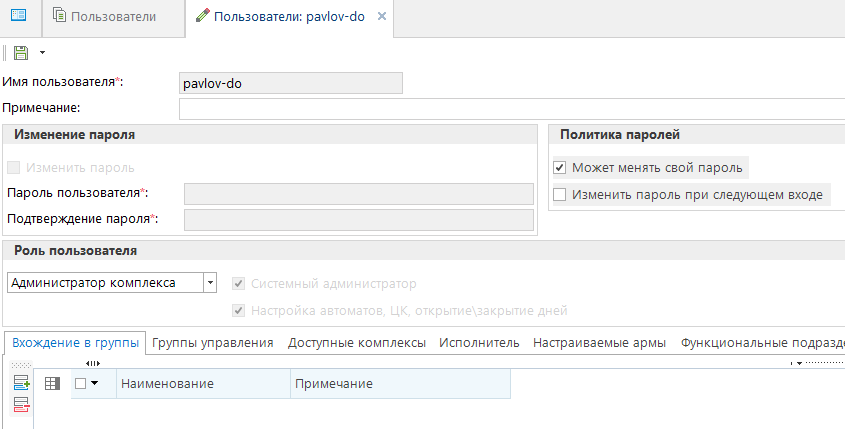Check the select-all box in table header
This screenshot has height=429, width=845.
click(x=80, y=383)
